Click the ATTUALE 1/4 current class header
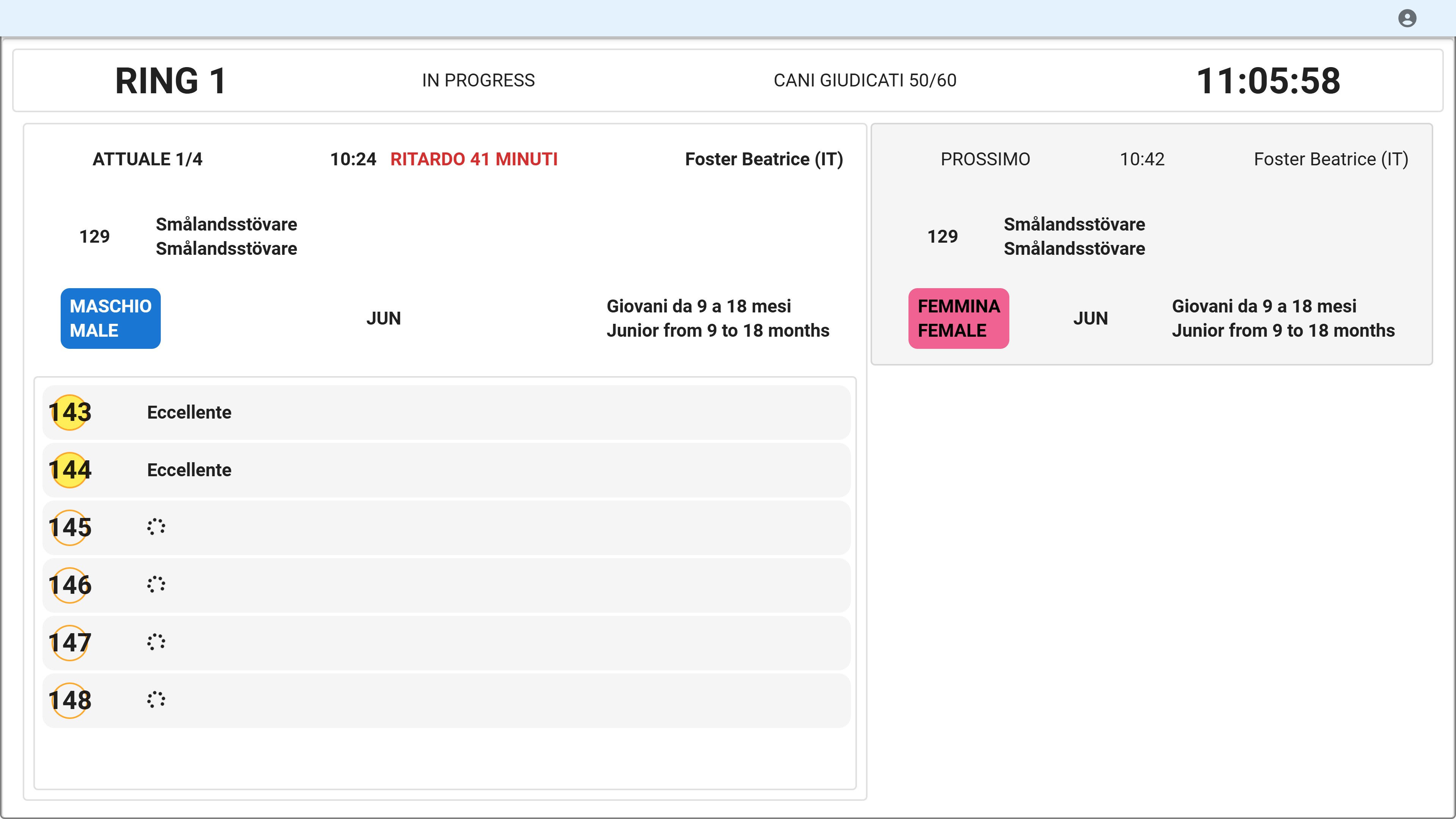This screenshot has width=1456, height=819. click(147, 159)
